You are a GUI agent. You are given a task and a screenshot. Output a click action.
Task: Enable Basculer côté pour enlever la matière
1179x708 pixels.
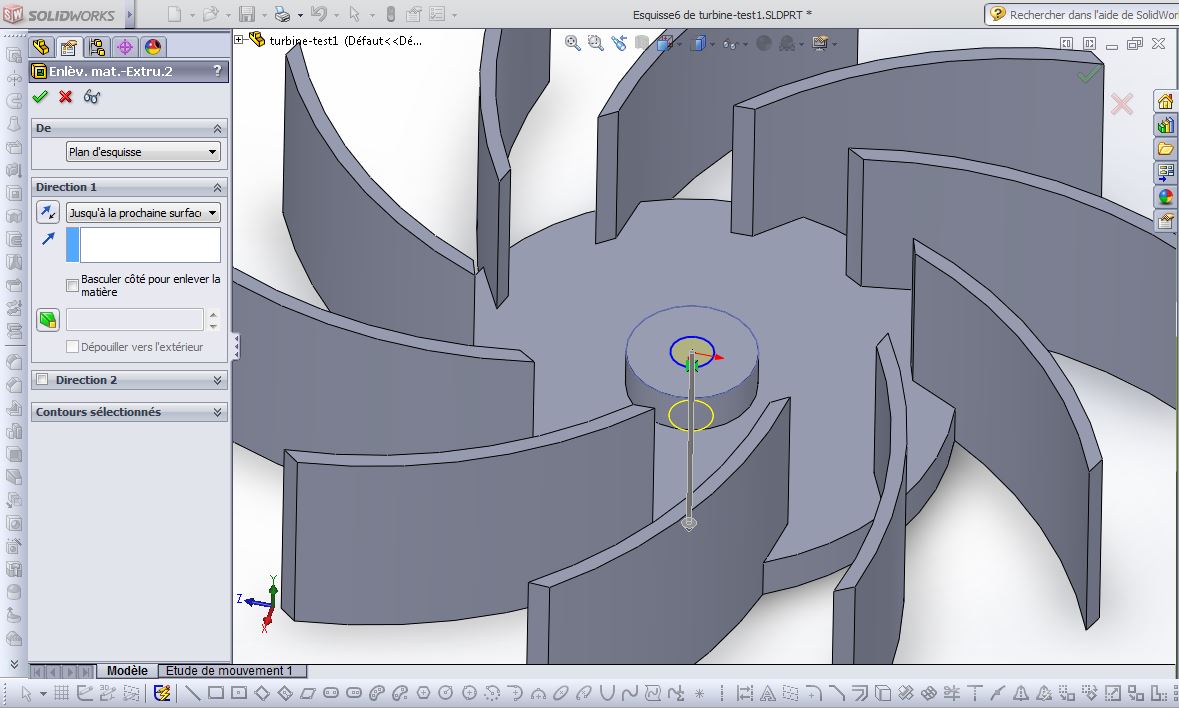(72, 284)
